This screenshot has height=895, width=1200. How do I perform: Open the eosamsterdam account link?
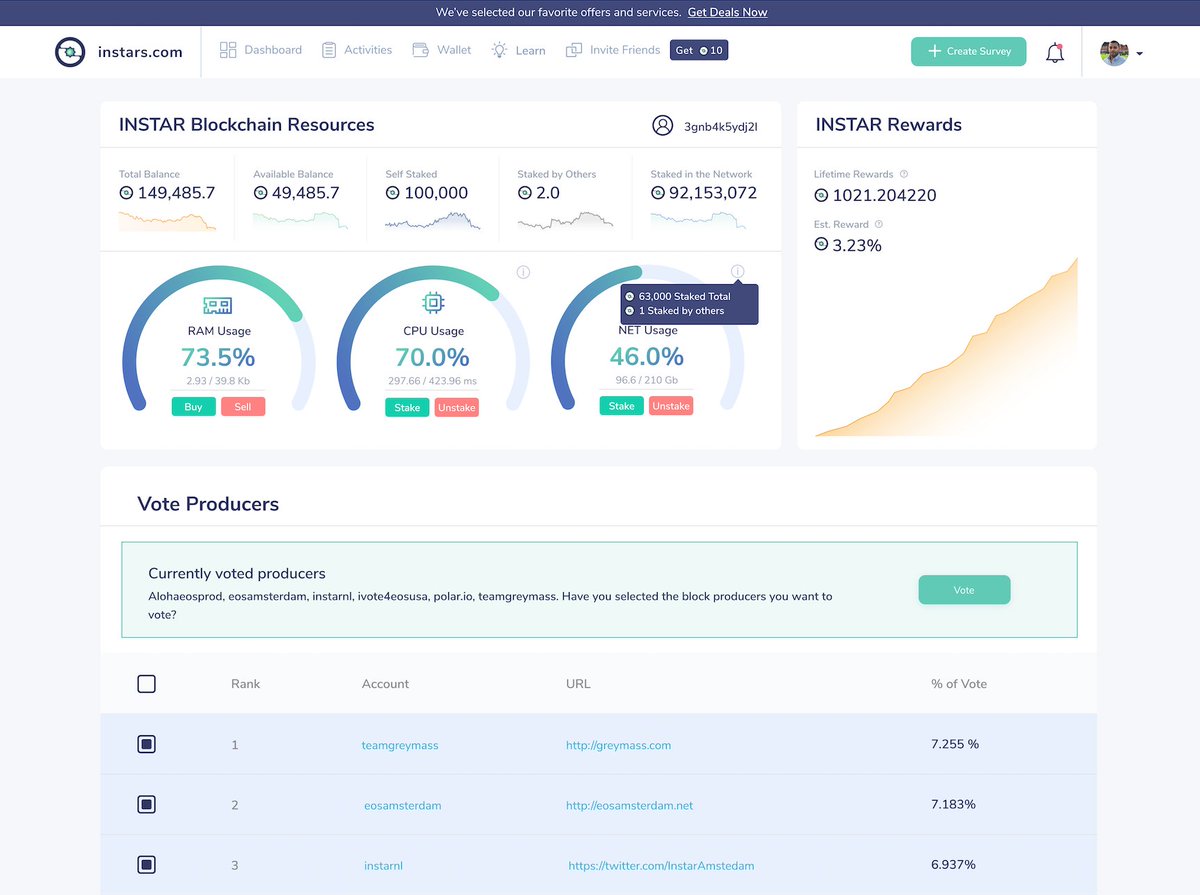[x=403, y=805]
